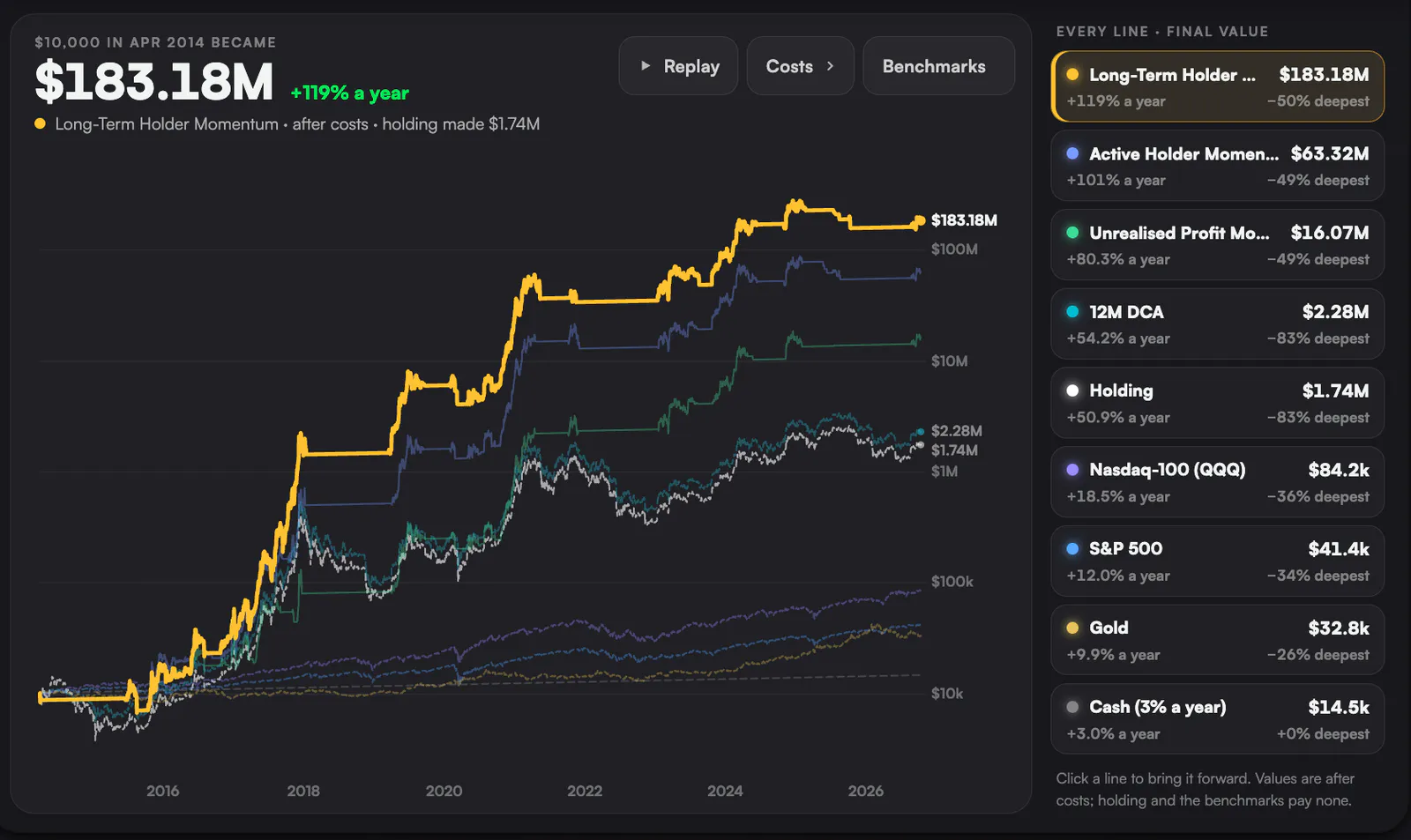Screen dimensions: 1411x840
Task: Click the green dot beside Unrealised Profit
Action: click(x=1072, y=233)
